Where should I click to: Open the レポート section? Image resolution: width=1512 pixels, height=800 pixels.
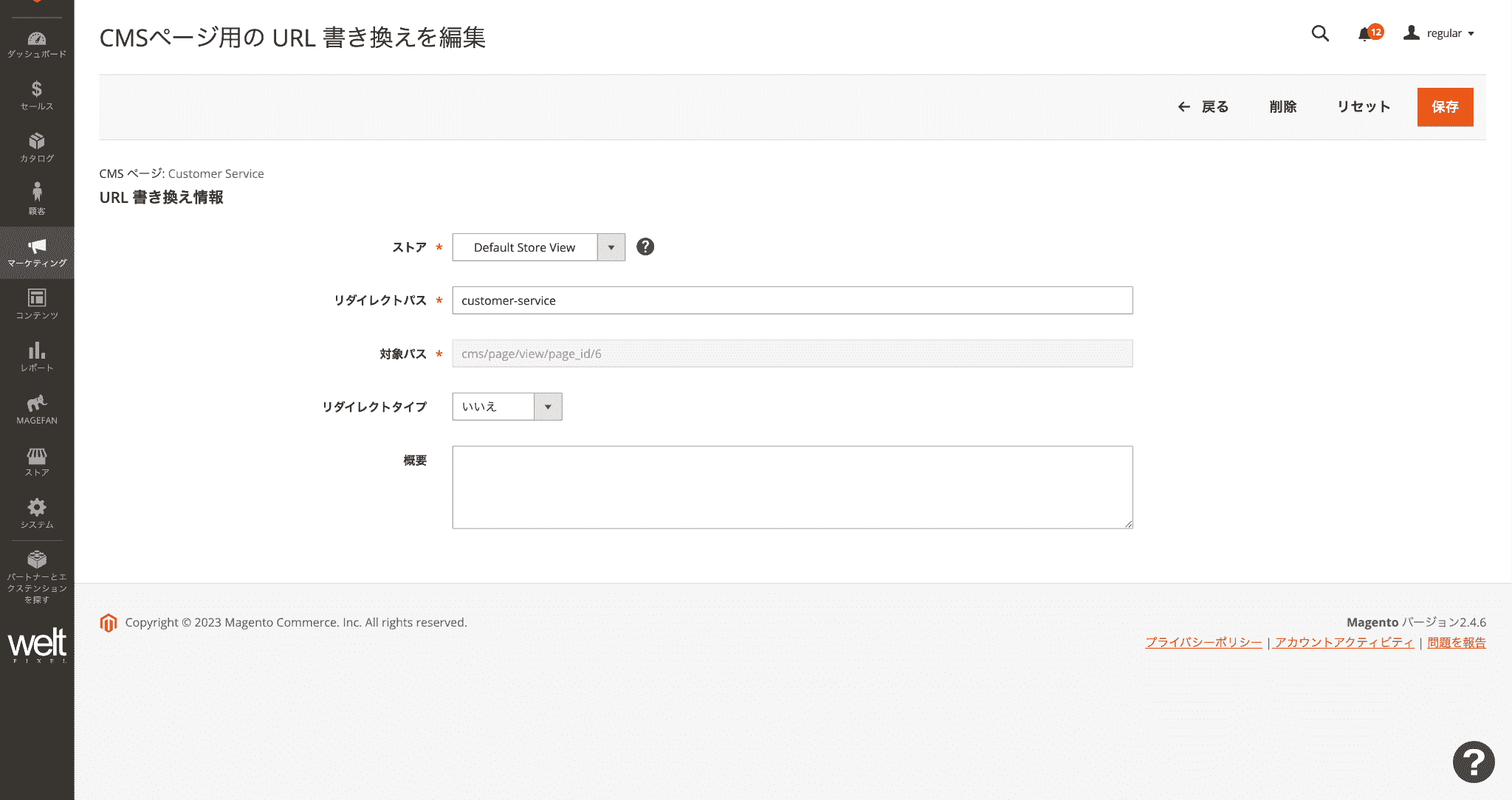(37, 356)
